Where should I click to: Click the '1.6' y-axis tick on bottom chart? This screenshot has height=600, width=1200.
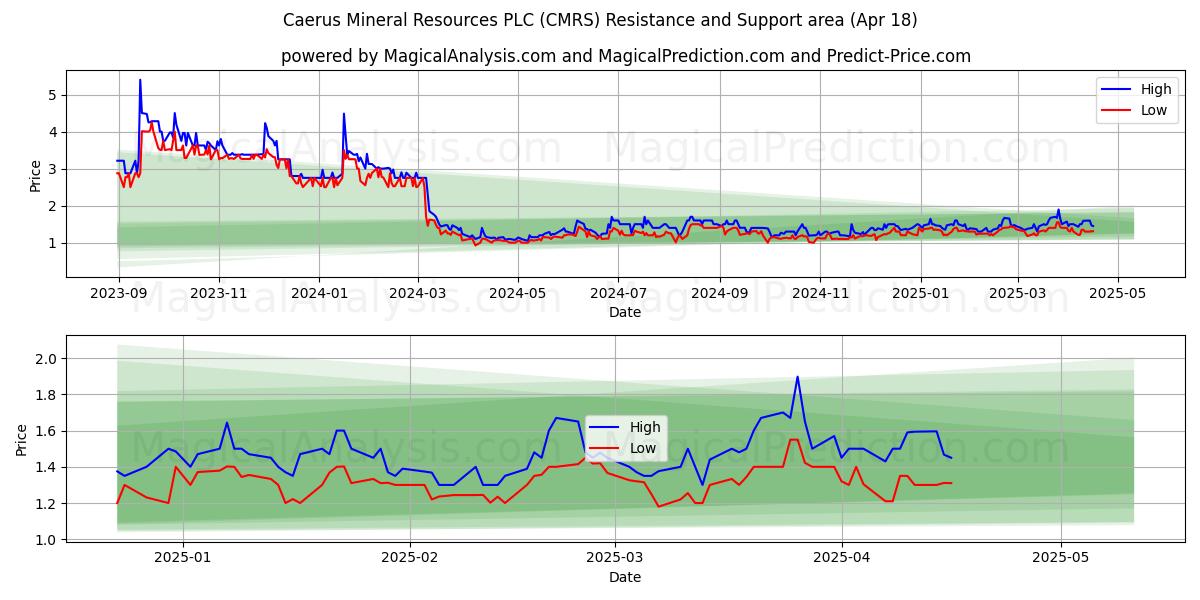(48, 431)
